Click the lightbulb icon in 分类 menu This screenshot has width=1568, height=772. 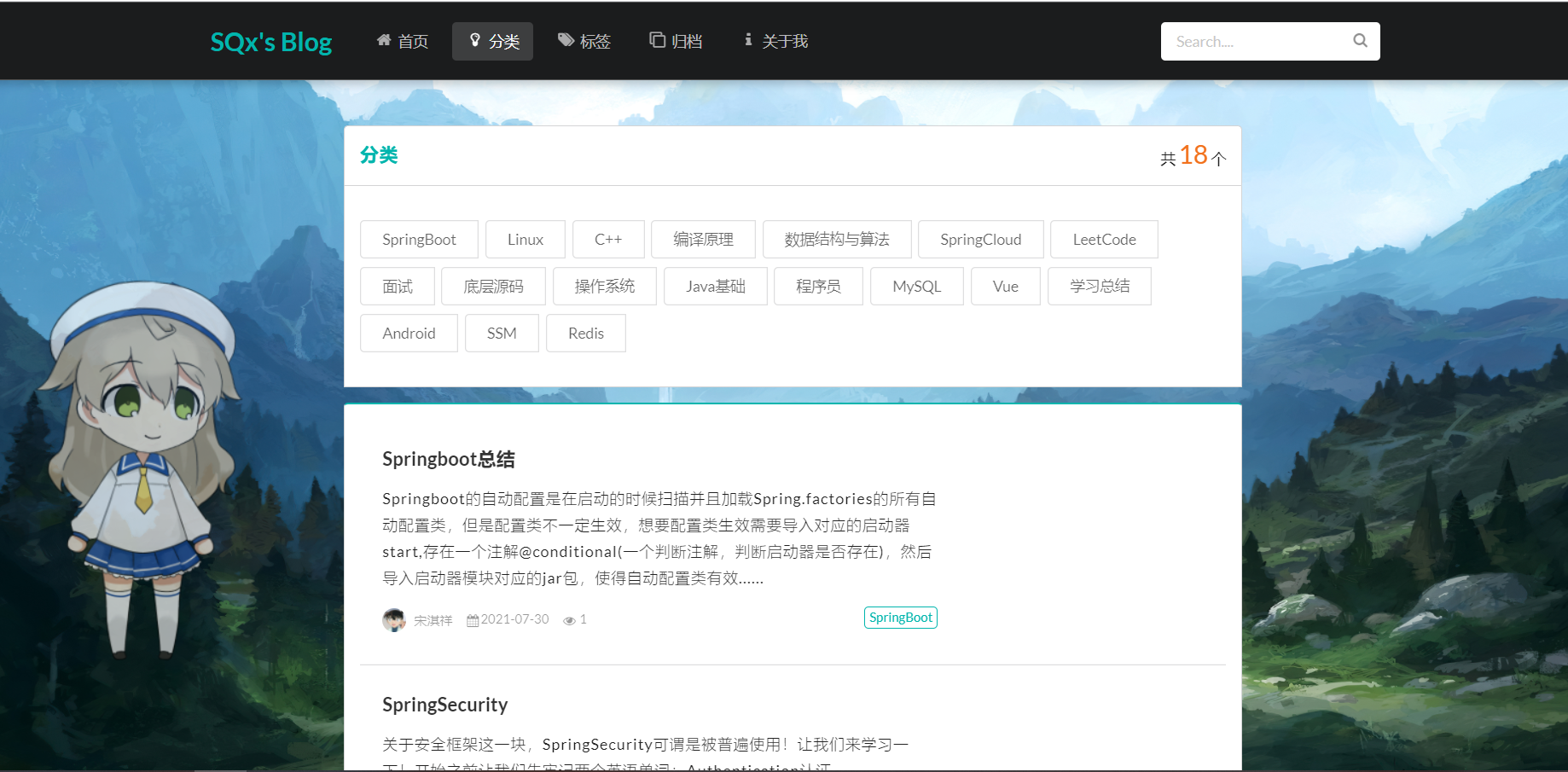click(x=475, y=40)
